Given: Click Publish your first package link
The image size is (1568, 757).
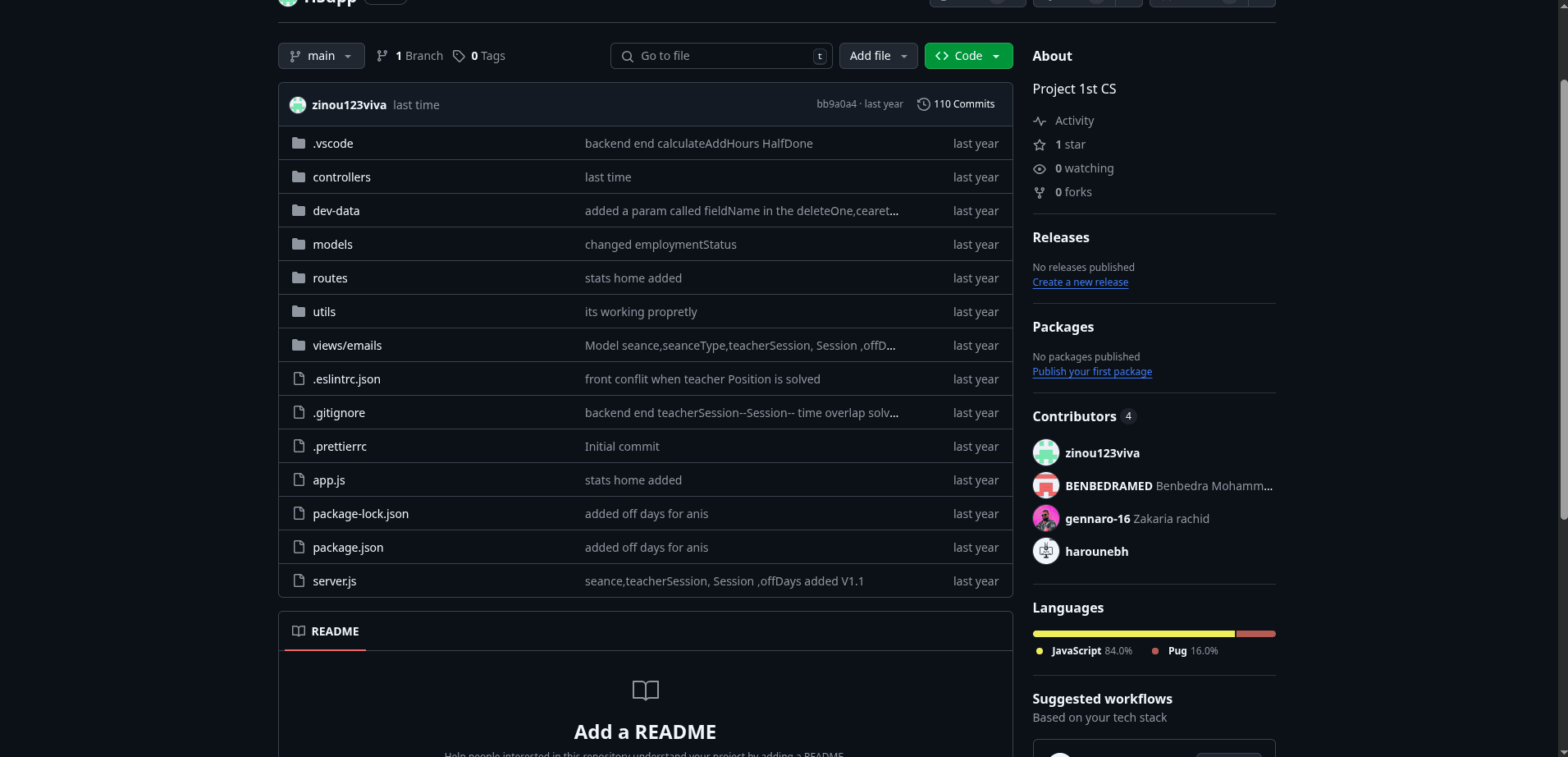Looking at the screenshot, I should tap(1092, 372).
